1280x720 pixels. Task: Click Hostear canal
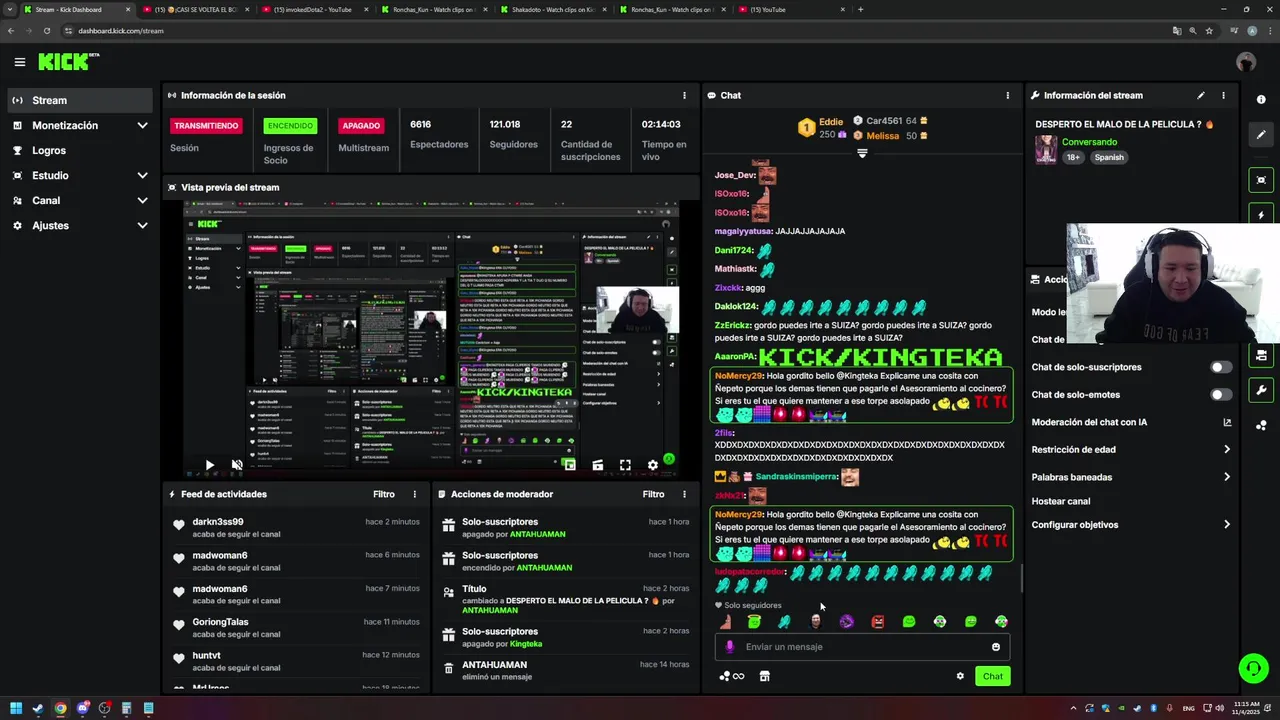pyautogui.click(x=1061, y=501)
